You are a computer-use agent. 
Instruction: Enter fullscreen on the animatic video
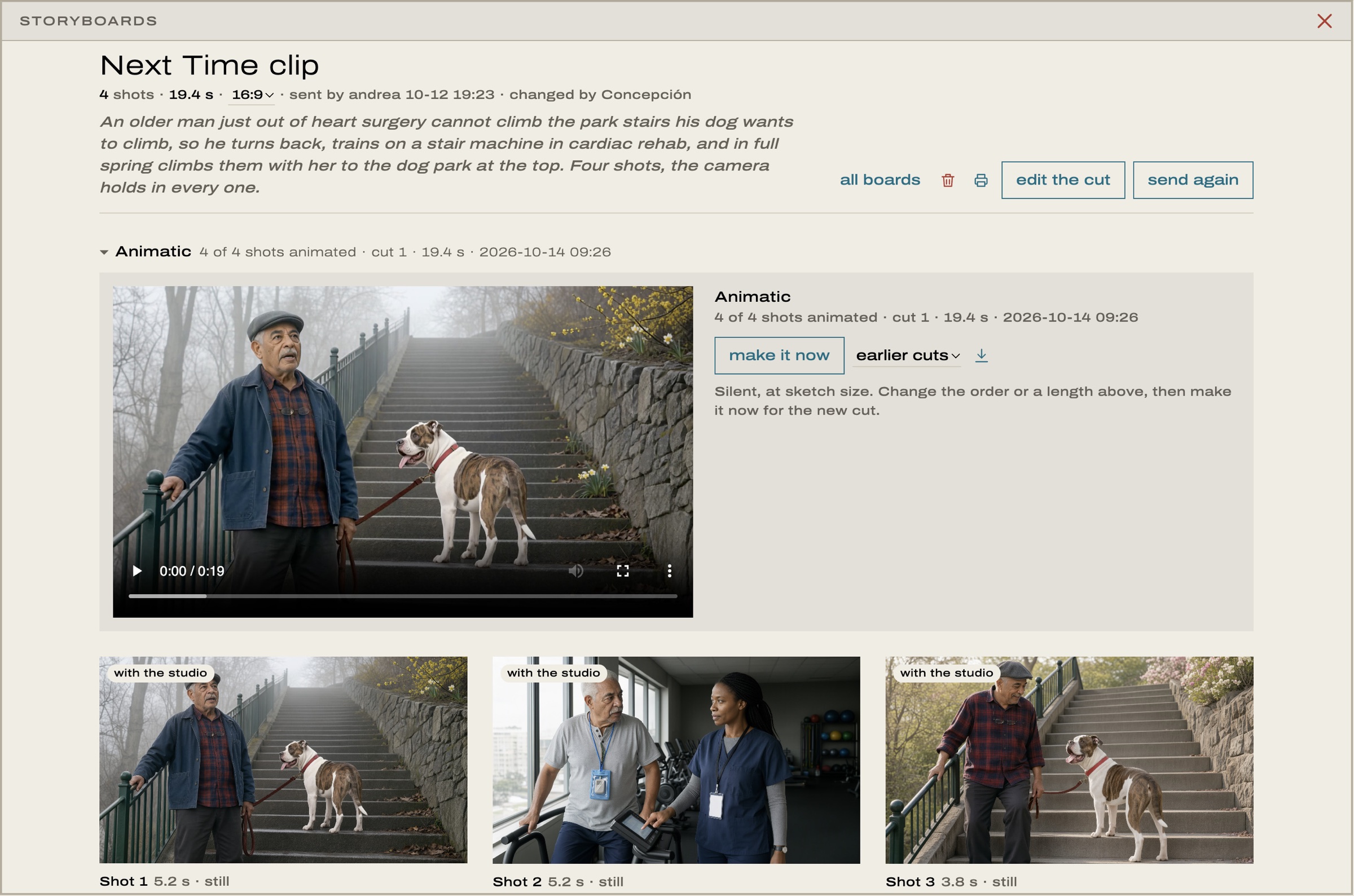(623, 571)
